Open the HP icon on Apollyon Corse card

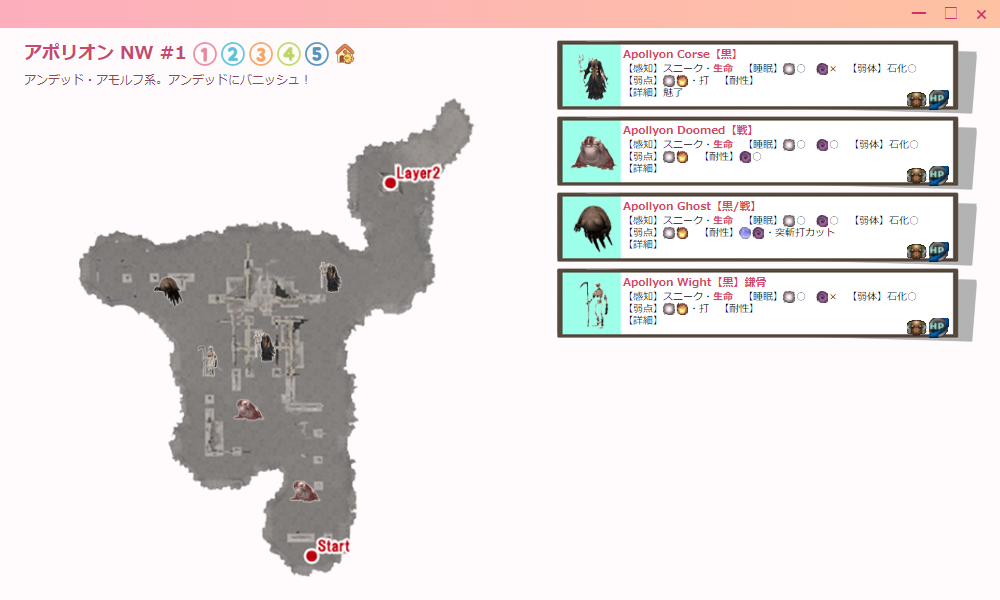pyautogui.click(x=938, y=98)
